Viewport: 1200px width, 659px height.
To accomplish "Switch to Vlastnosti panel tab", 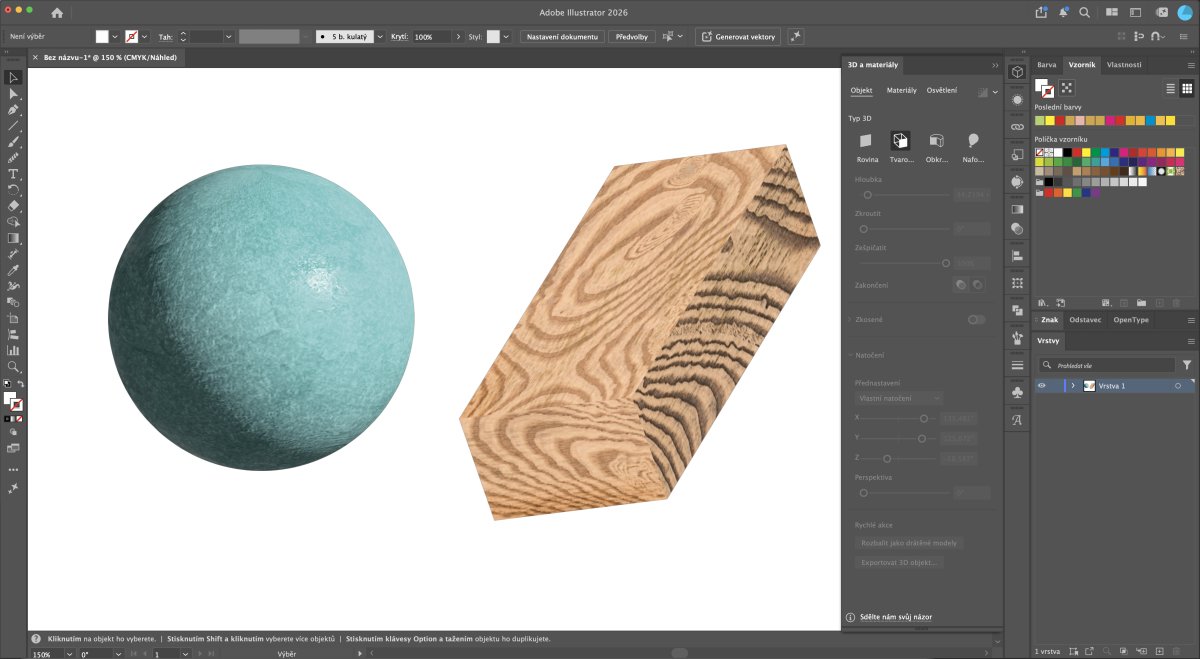I will pyautogui.click(x=1124, y=64).
